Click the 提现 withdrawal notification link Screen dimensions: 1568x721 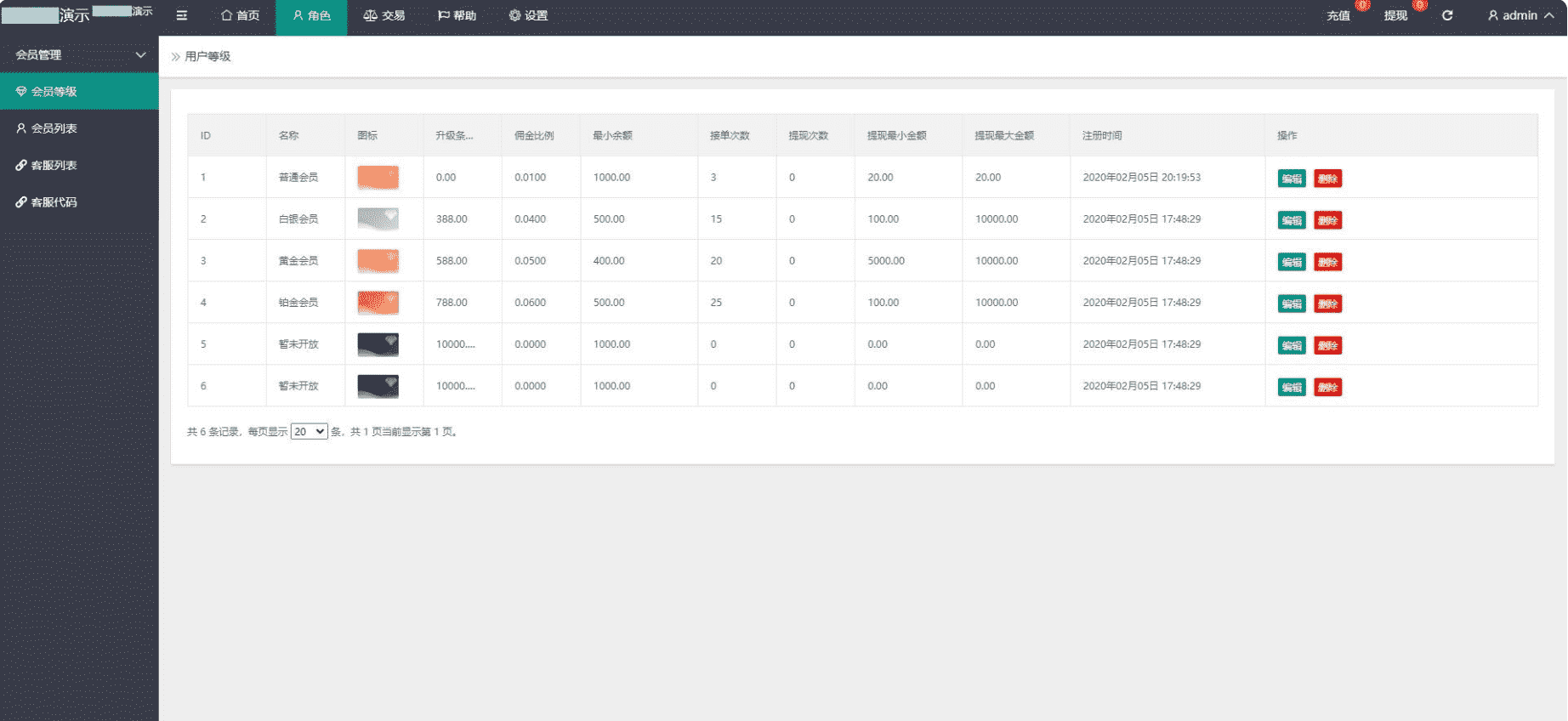(1395, 15)
